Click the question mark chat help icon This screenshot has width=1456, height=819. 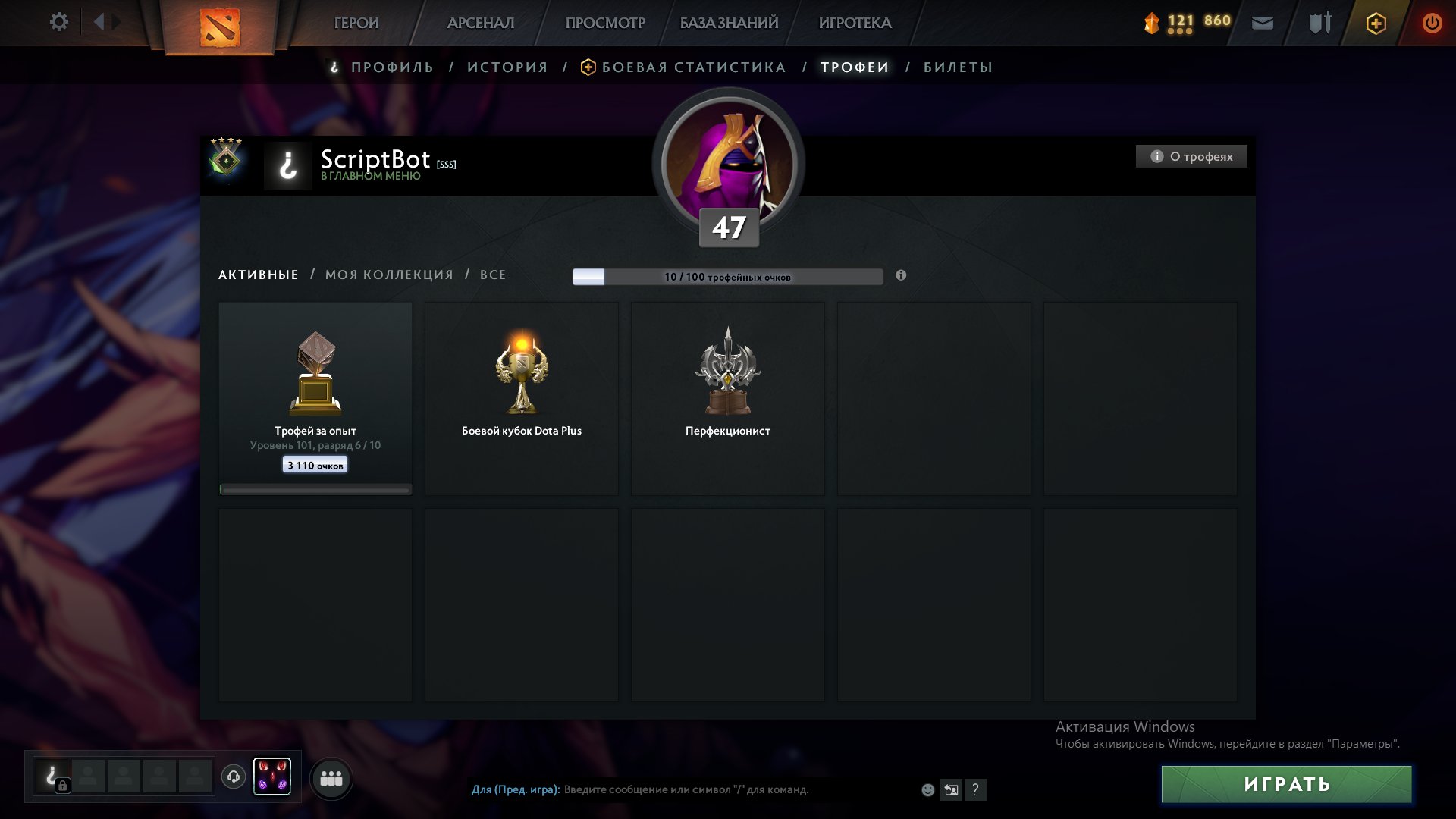click(975, 790)
